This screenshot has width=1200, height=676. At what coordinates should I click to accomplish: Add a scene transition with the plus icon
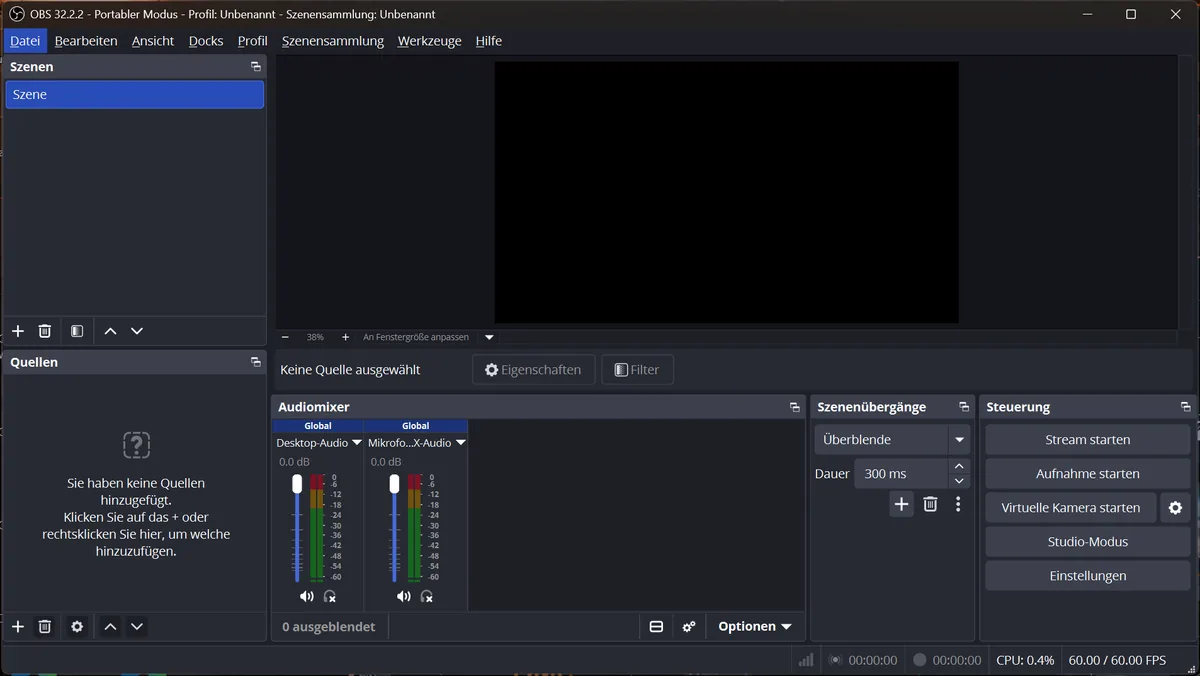pyautogui.click(x=901, y=504)
